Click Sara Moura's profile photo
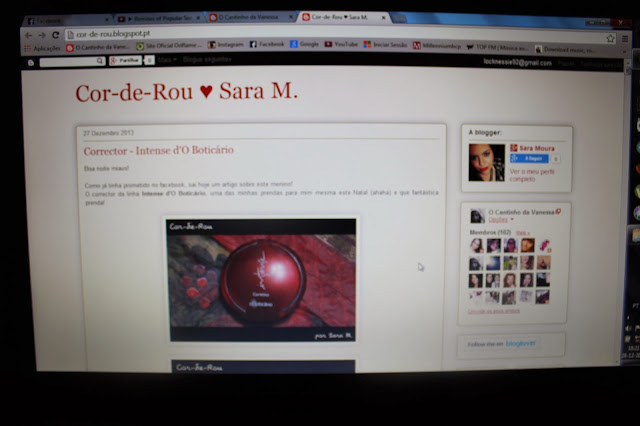This screenshot has width=640, height=426. pos(487,162)
